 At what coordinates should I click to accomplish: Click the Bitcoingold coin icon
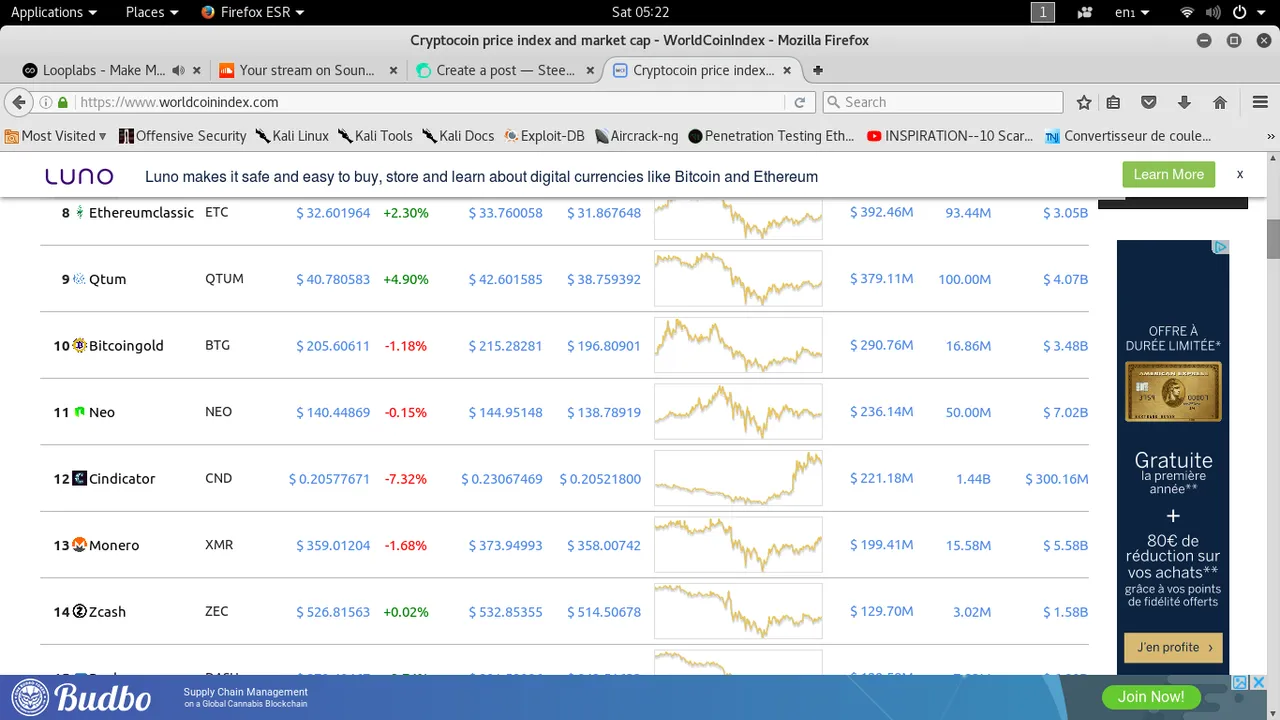[x=80, y=345]
